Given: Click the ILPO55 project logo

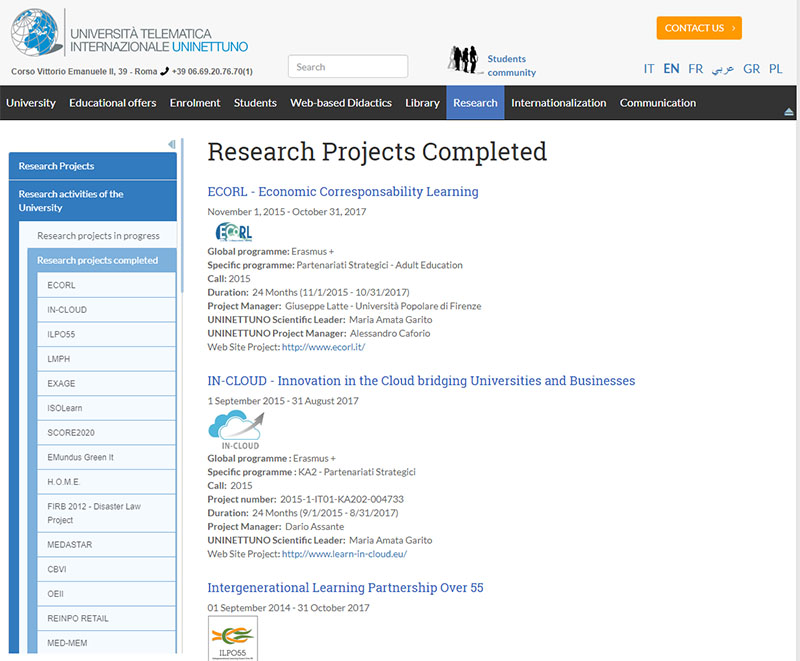Looking at the screenshot, I should coord(232,638).
